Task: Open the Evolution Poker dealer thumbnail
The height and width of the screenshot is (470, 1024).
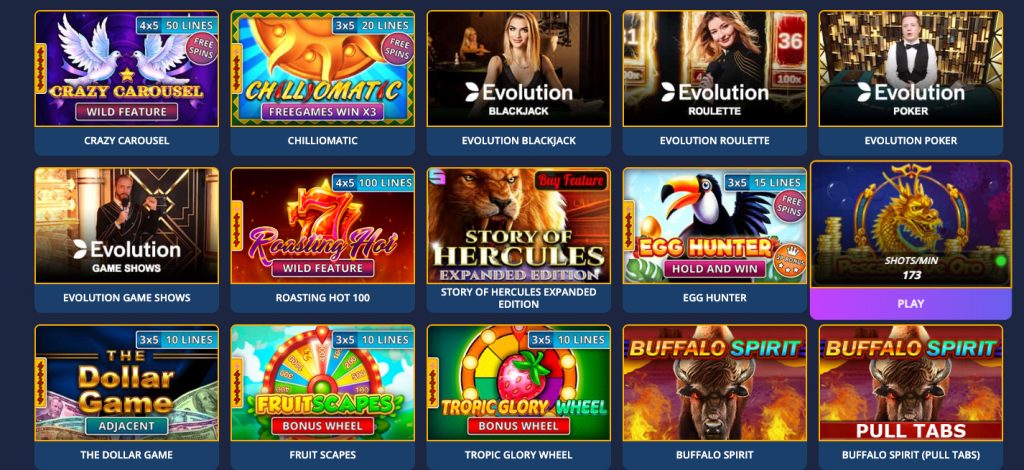Action: click(910, 69)
